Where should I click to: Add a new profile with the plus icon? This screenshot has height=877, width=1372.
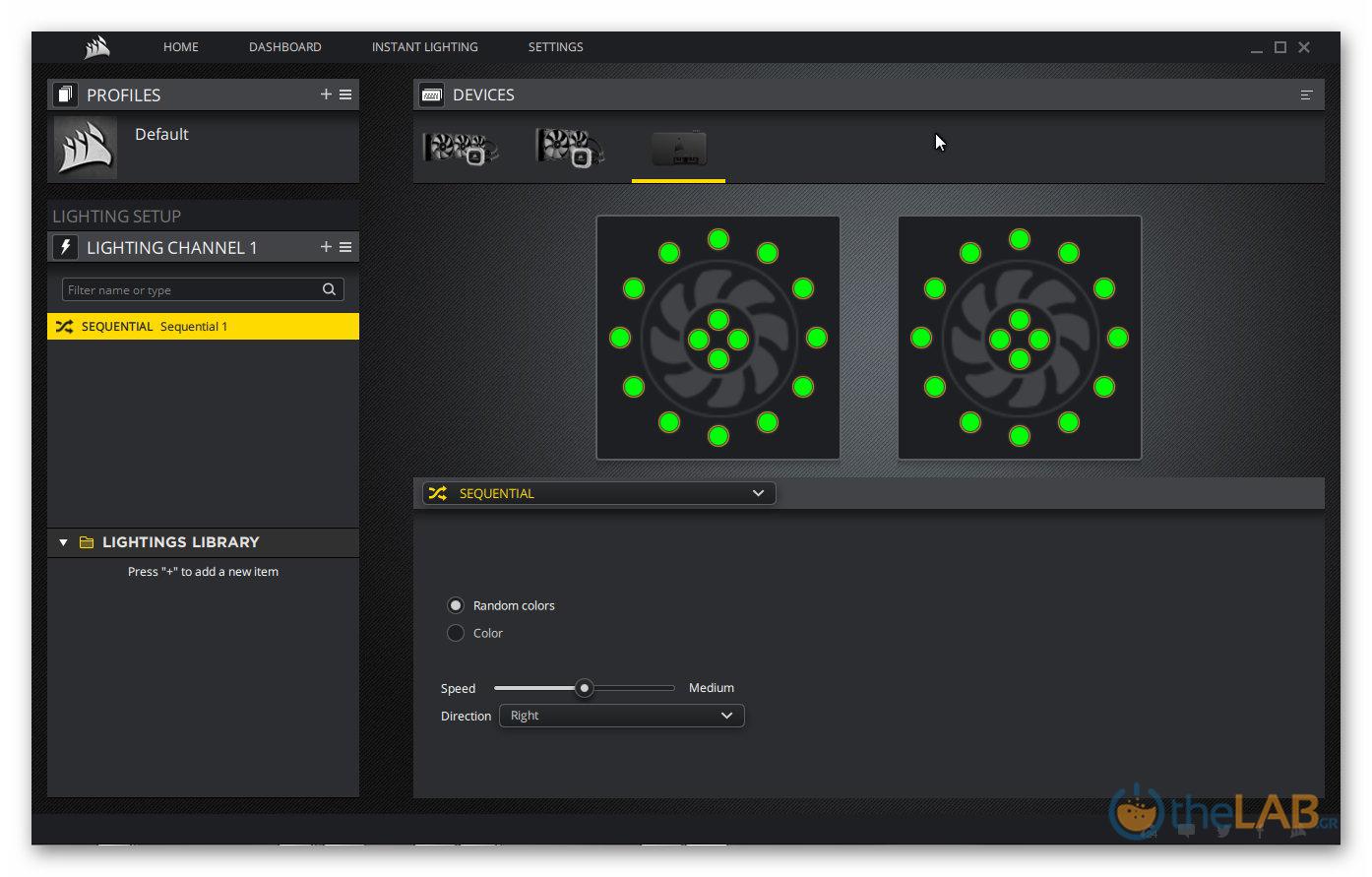pos(326,94)
